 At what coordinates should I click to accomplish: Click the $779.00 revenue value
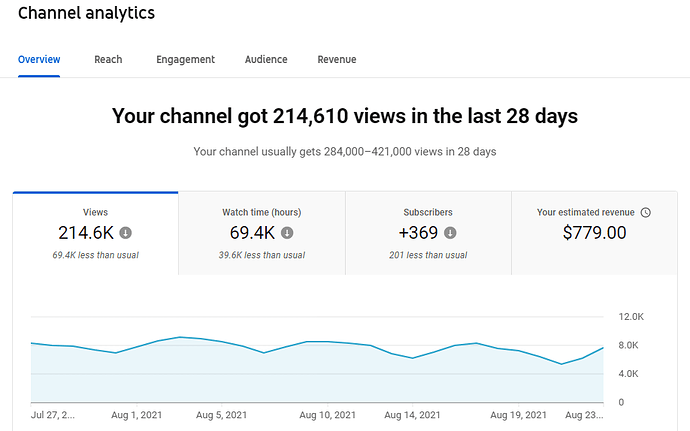point(594,232)
